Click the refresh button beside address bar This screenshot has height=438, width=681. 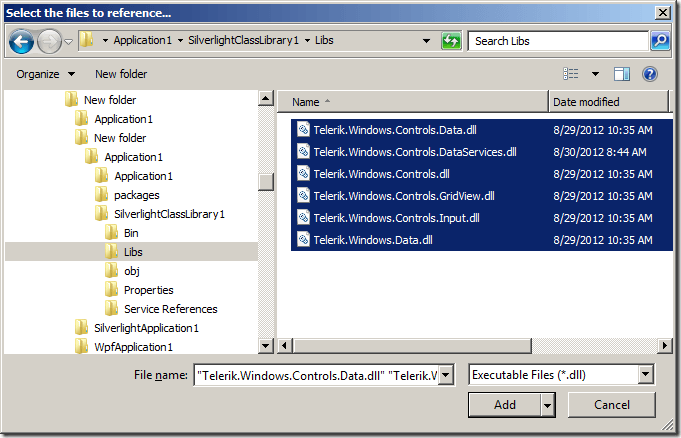pos(452,41)
